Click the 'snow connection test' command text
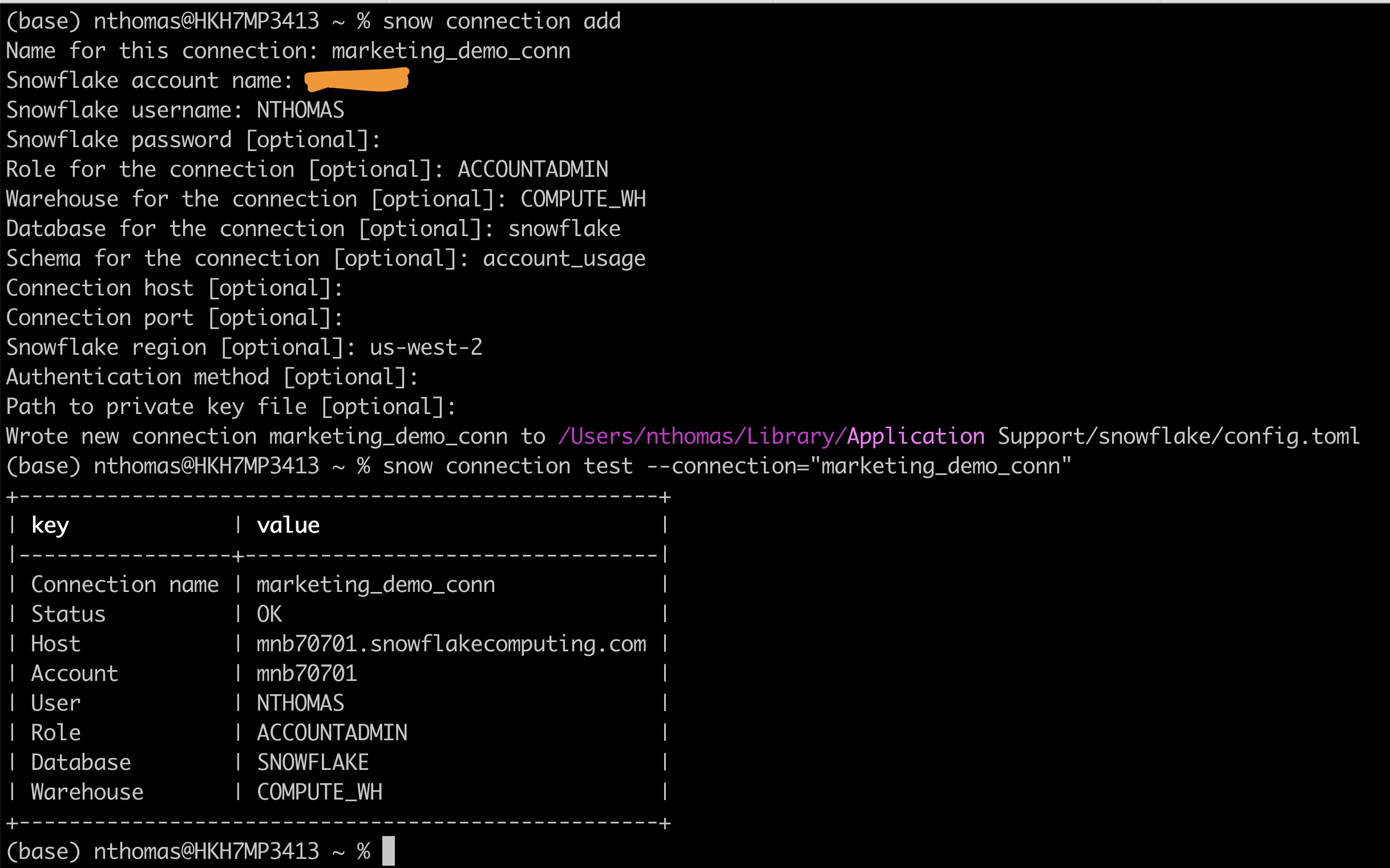This screenshot has width=1390, height=868. tap(508, 465)
